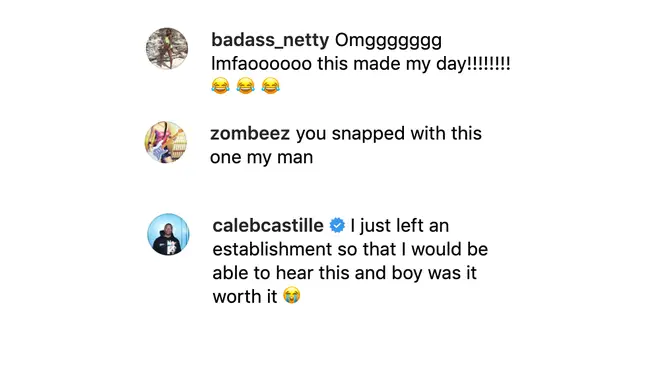
Task: Select the first laughing-crying emoji
Action: pyautogui.click(x=220, y=85)
